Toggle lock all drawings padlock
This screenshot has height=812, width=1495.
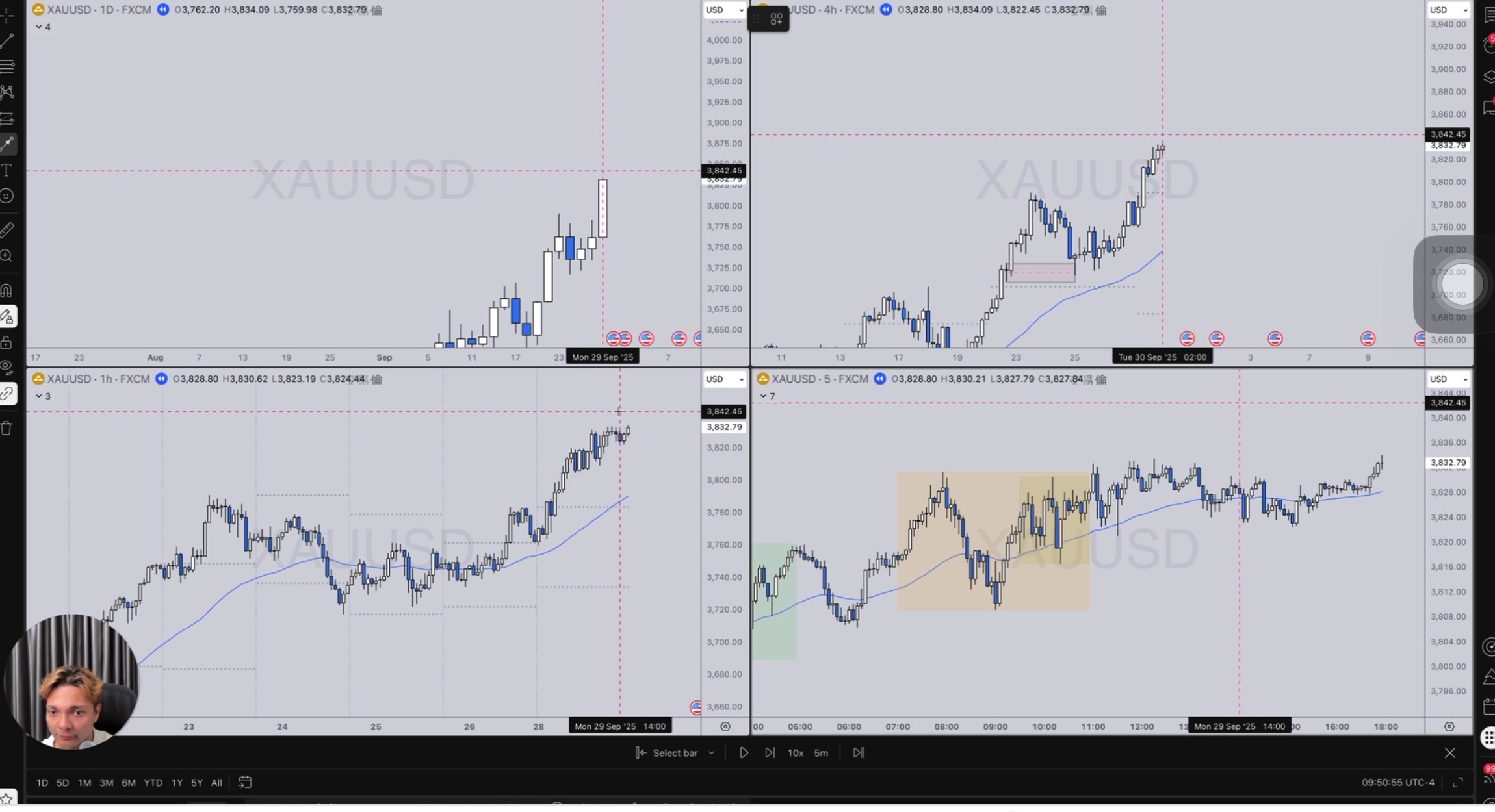pos(7,342)
